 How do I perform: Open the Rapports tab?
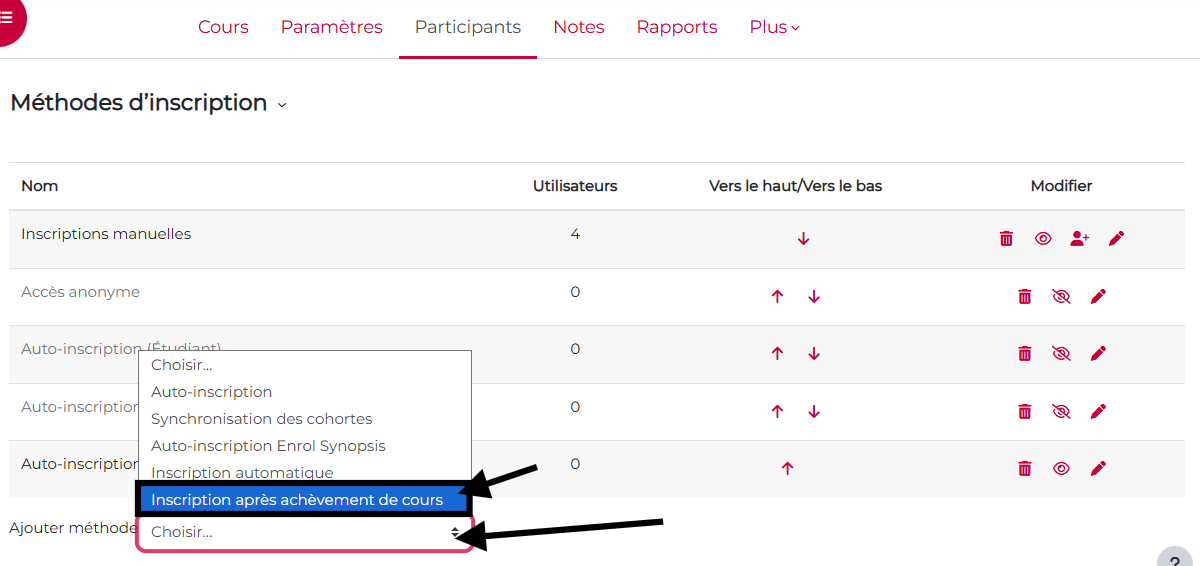(x=676, y=27)
